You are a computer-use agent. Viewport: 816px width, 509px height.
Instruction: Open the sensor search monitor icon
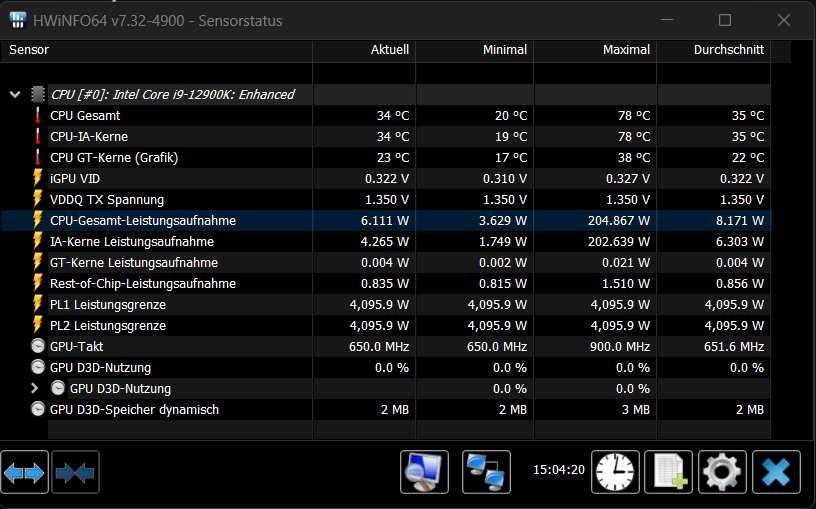tap(424, 472)
